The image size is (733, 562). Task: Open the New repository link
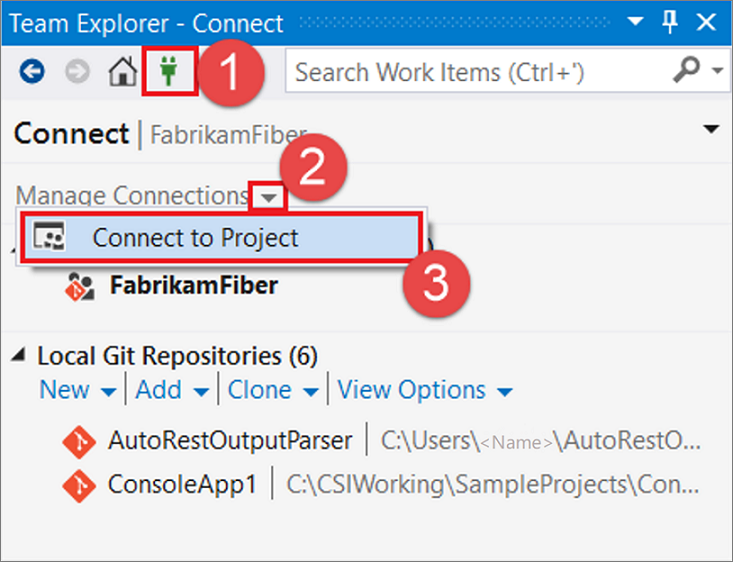tap(65, 389)
